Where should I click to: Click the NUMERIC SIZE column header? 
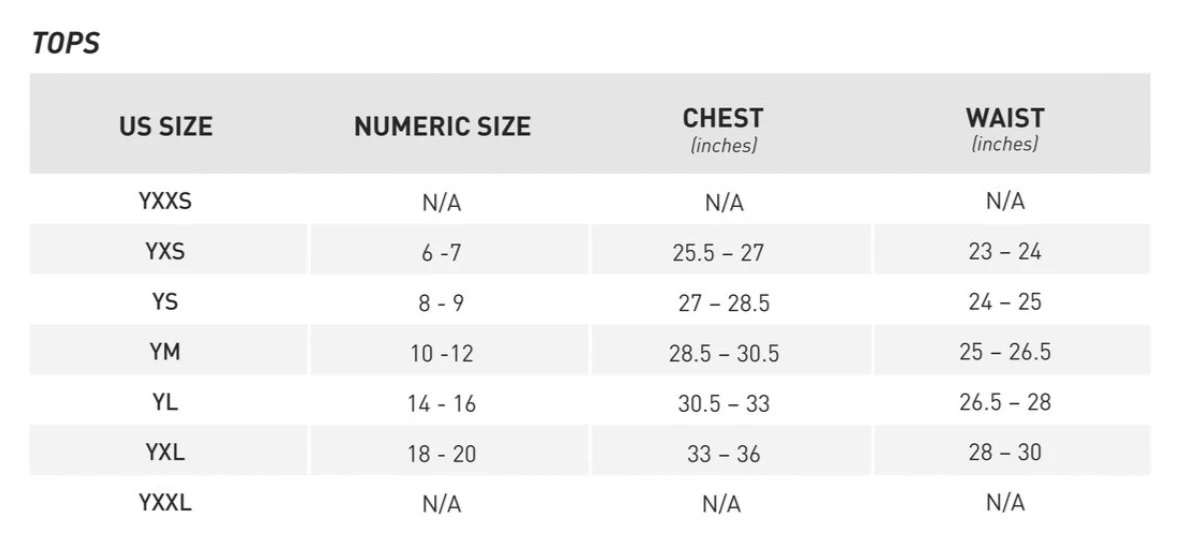pos(442,127)
